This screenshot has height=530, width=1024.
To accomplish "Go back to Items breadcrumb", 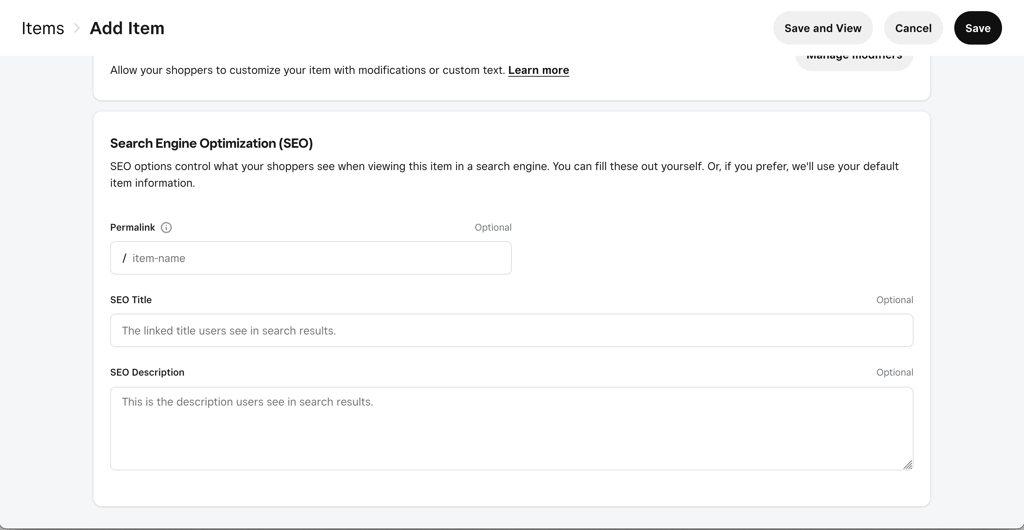I will pyautogui.click(x=42, y=28).
